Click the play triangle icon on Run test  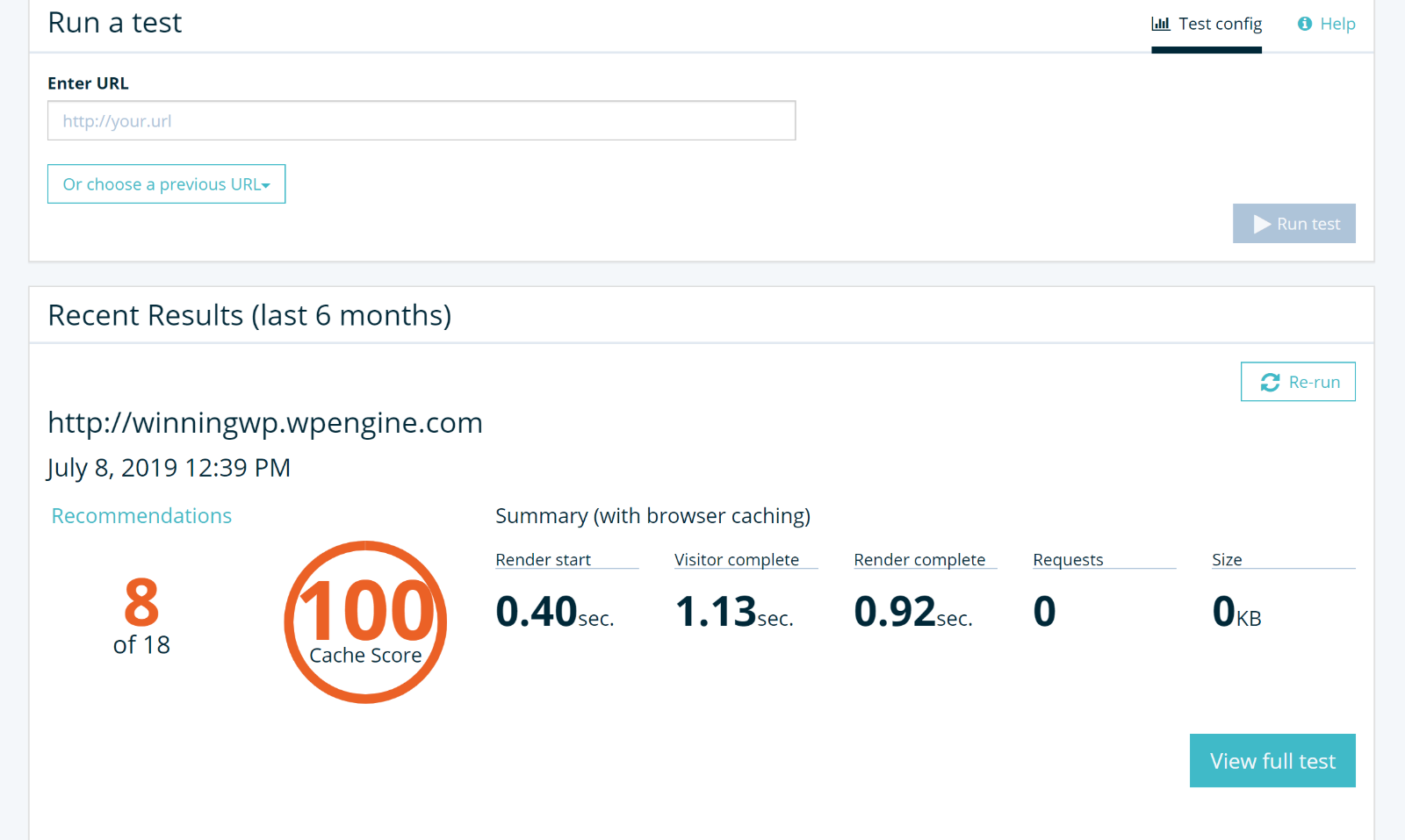point(1263,224)
